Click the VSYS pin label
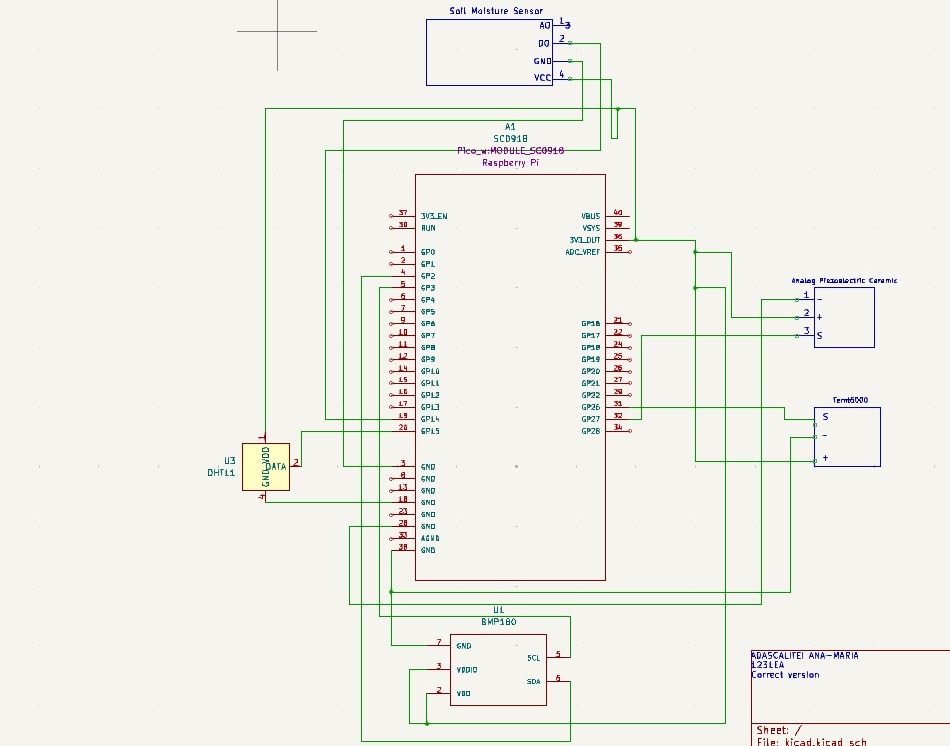The width and height of the screenshot is (950, 746). tap(591, 228)
